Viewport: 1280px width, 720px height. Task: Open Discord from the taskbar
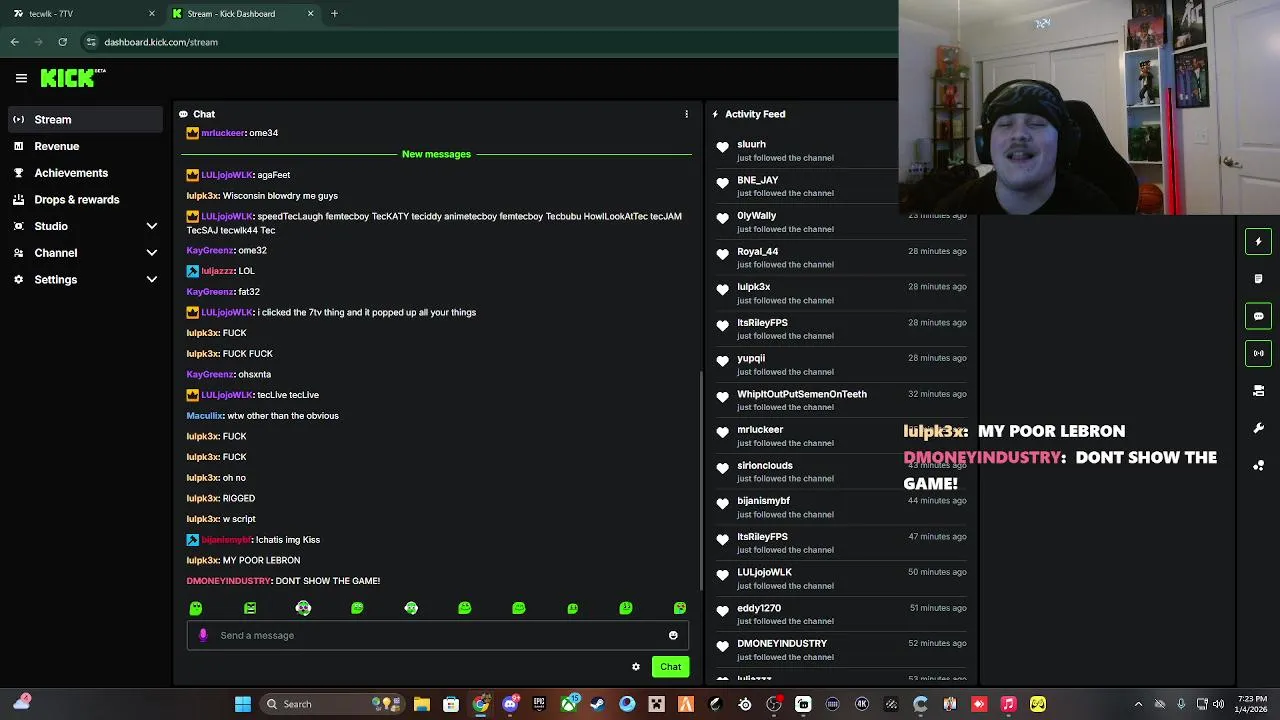(510, 704)
